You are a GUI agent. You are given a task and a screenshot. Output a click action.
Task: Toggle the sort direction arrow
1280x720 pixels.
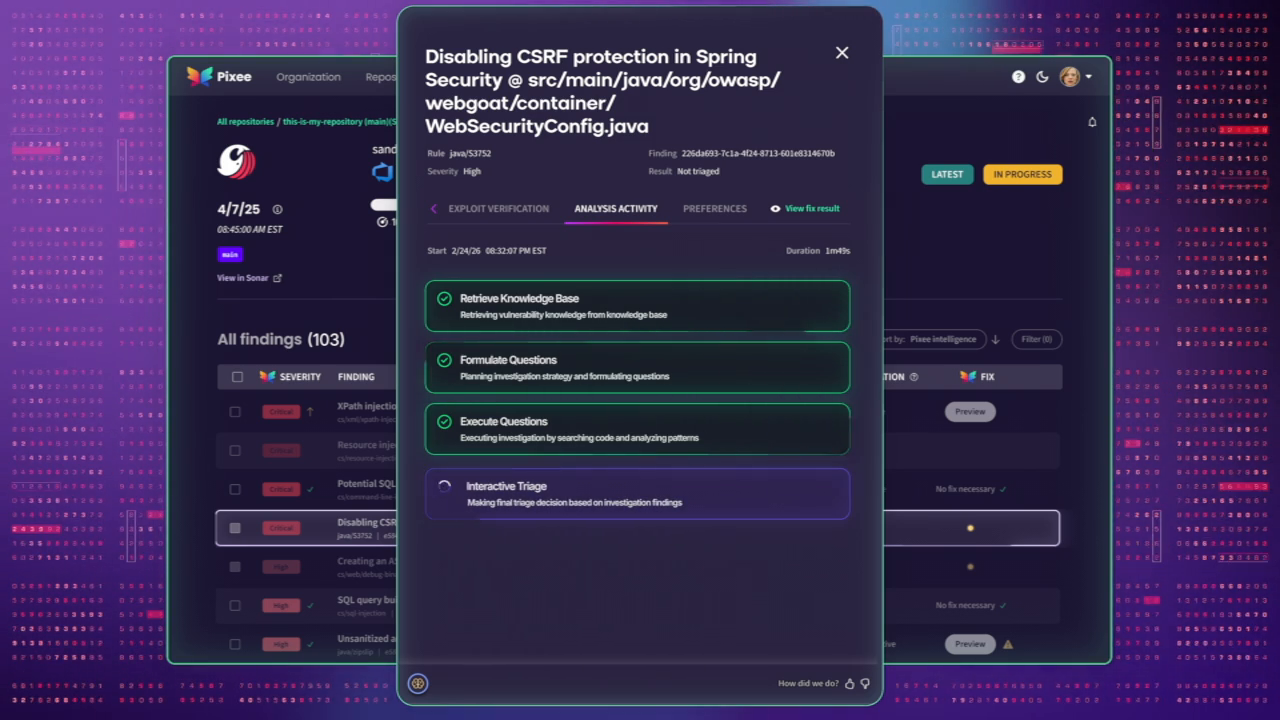pos(996,340)
